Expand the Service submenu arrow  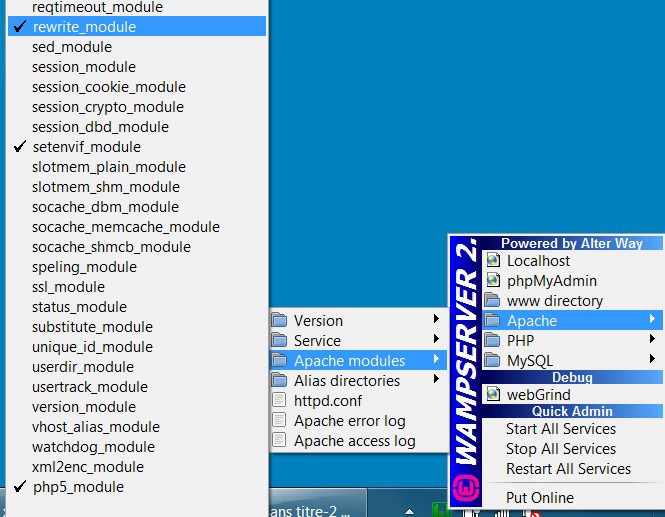pos(436,338)
